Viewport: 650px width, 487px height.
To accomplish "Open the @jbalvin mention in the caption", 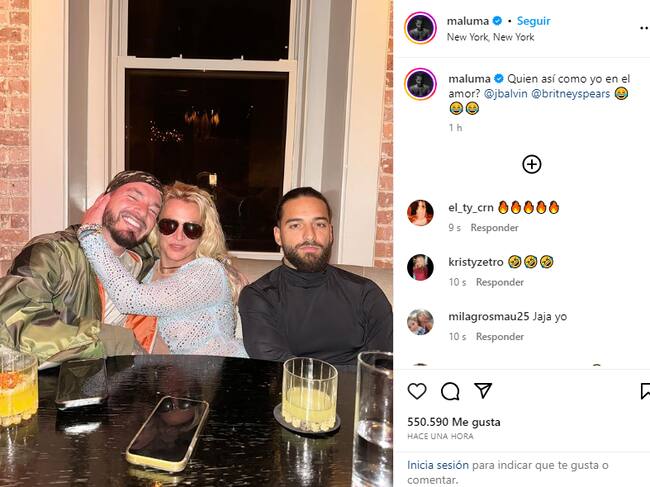I will coord(506,94).
